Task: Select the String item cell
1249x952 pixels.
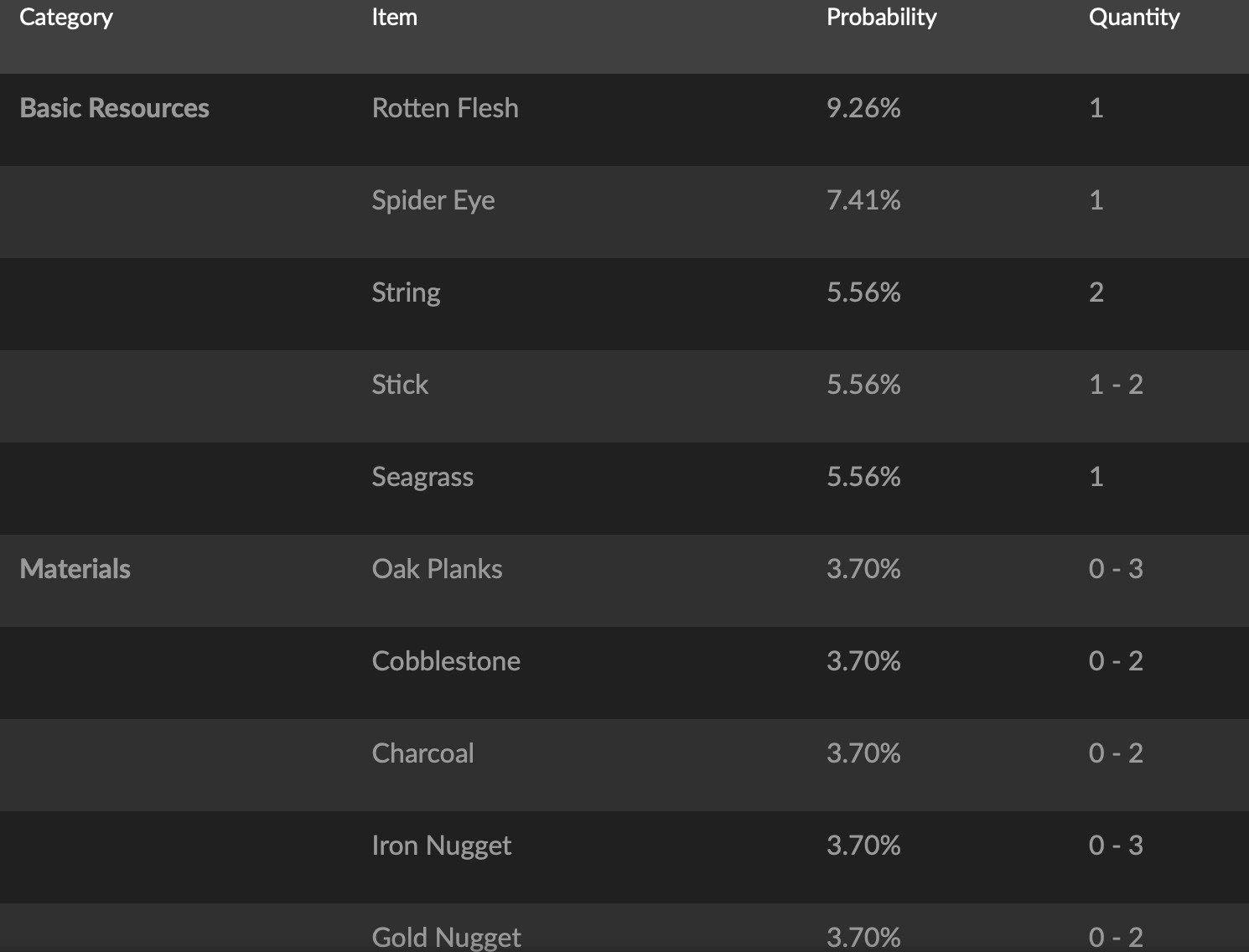Action: pos(406,292)
